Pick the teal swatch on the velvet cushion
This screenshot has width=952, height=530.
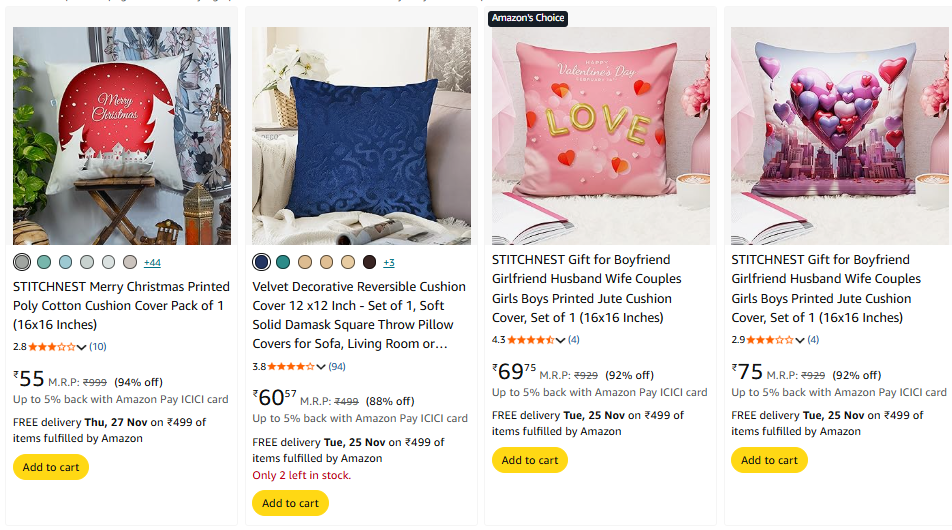pos(283,262)
